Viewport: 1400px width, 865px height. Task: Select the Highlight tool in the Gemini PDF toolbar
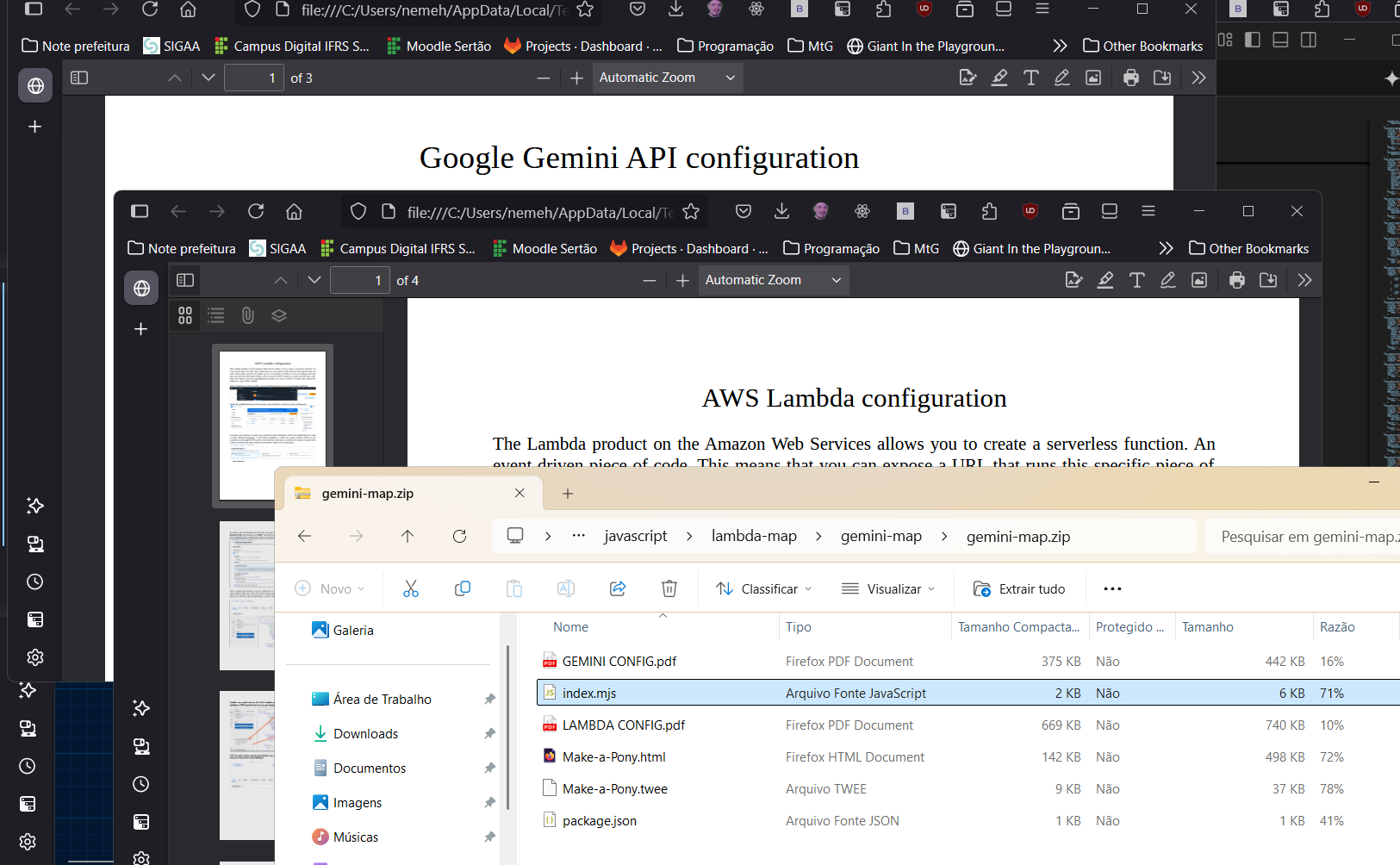pos(999,78)
